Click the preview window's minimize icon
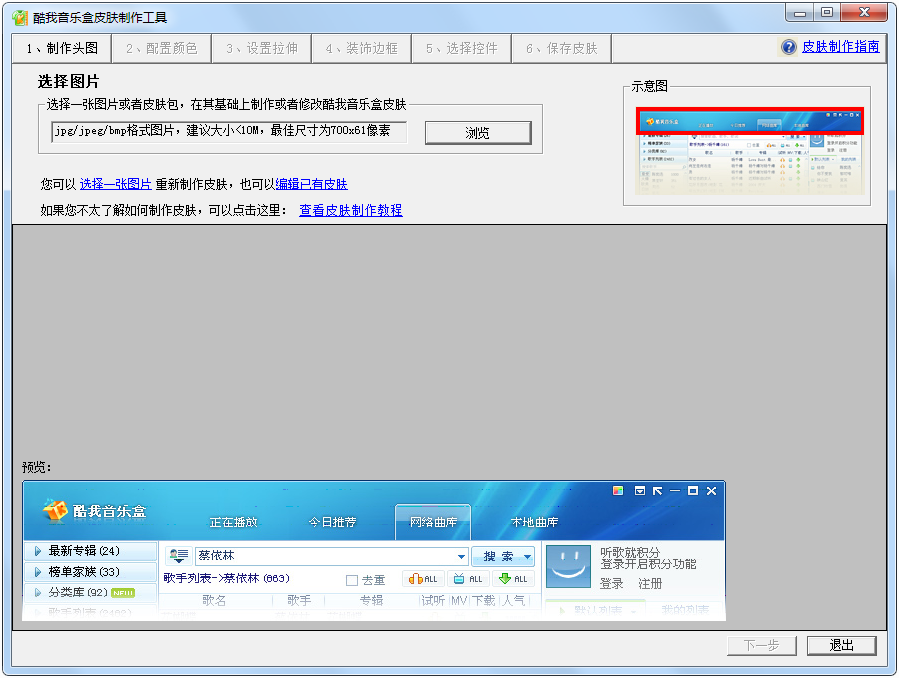Screen dimensions: 899x678 (675, 491)
